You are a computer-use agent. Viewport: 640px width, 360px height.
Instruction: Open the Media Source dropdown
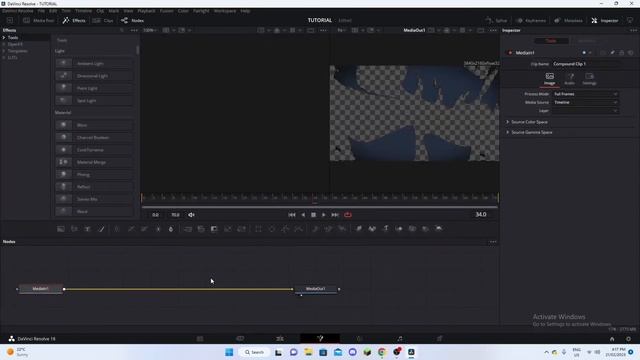click(x=585, y=102)
